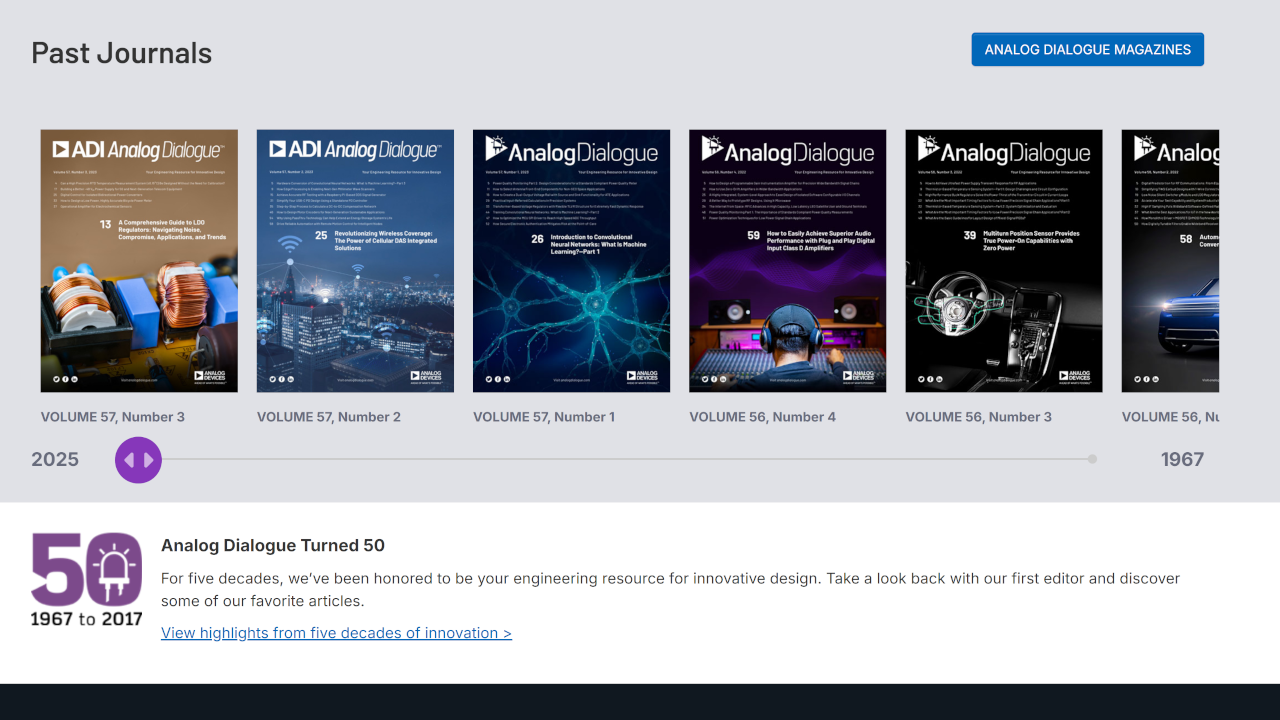Open Volume 57 Number 2 cover

[x=355, y=261]
